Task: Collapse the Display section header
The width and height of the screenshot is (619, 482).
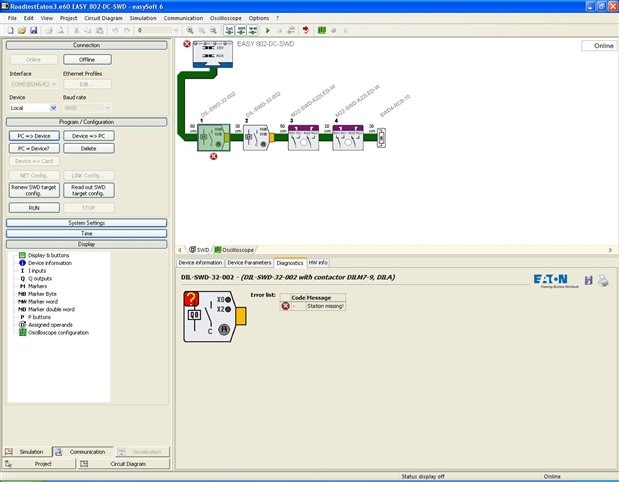Action: (x=86, y=244)
